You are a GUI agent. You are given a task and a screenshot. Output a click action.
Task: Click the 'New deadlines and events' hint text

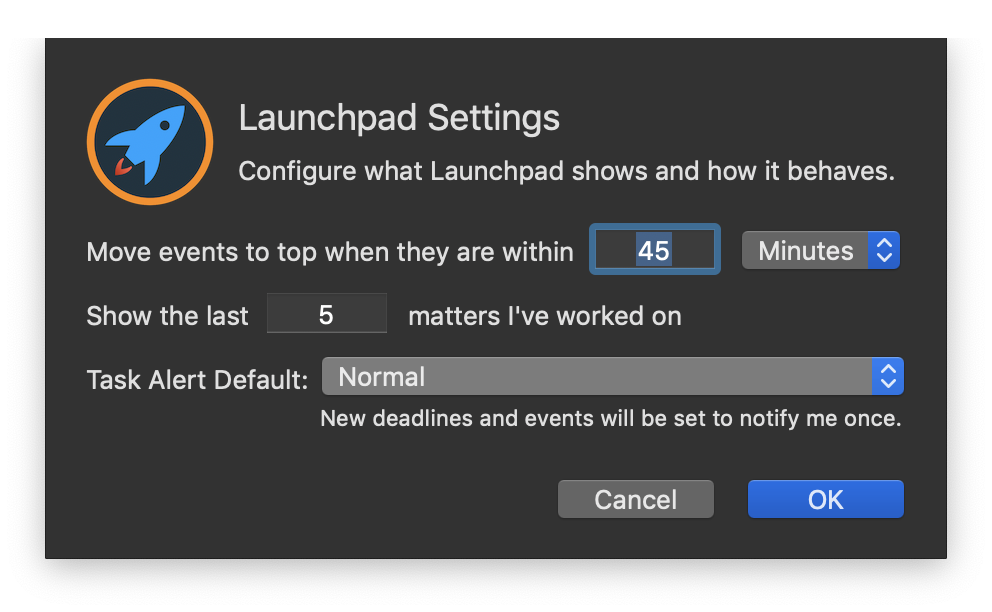[611, 418]
